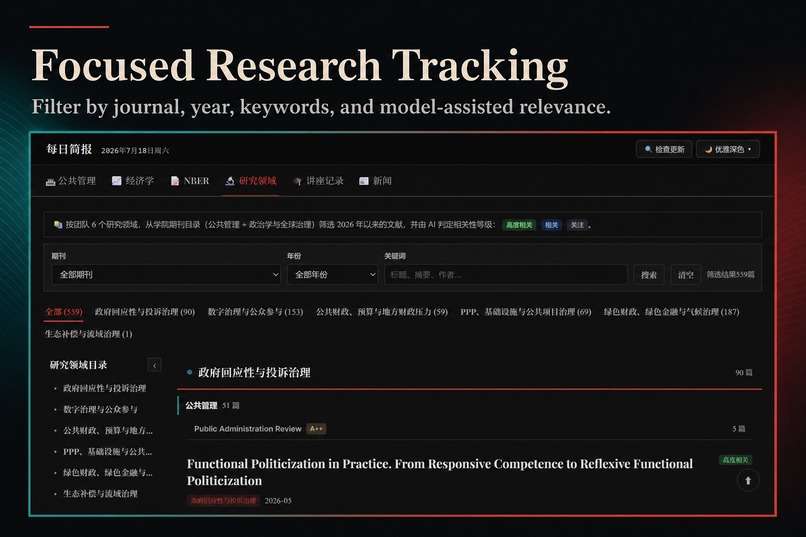The height and width of the screenshot is (537, 806).
Task: Click the 搜索 search button
Action: coord(649,275)
